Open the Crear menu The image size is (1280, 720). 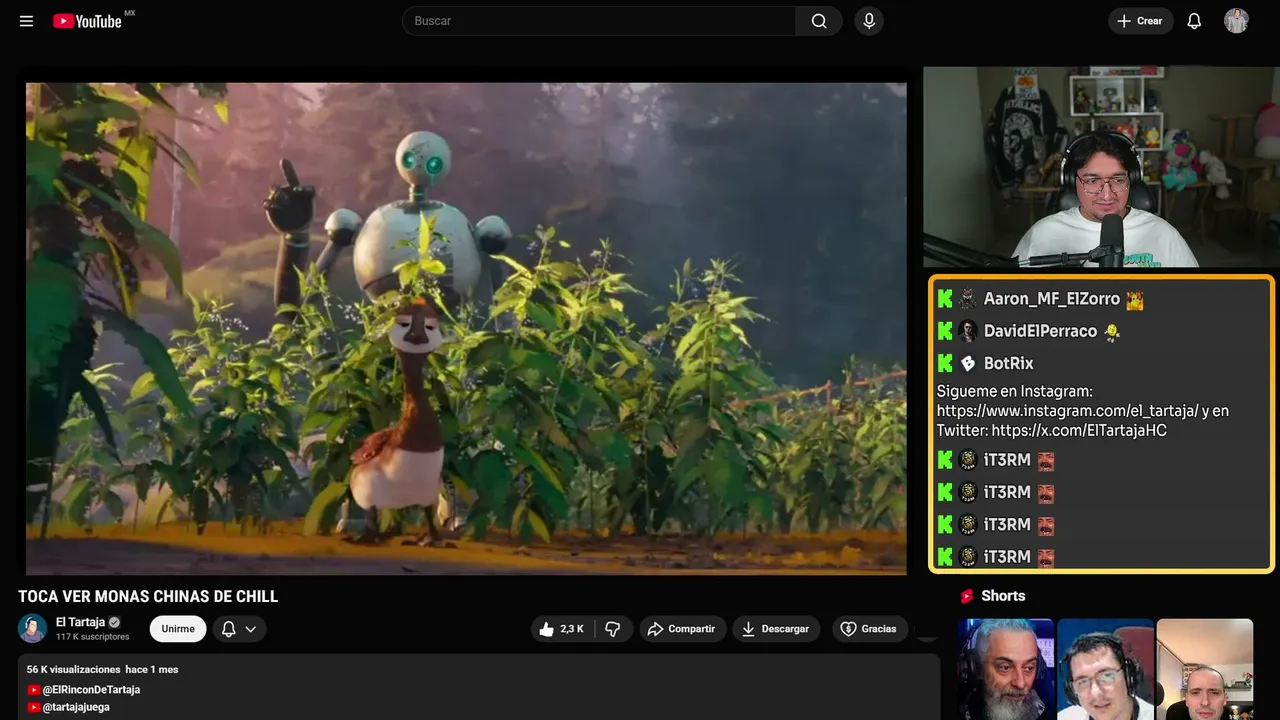click(1141, 21)
